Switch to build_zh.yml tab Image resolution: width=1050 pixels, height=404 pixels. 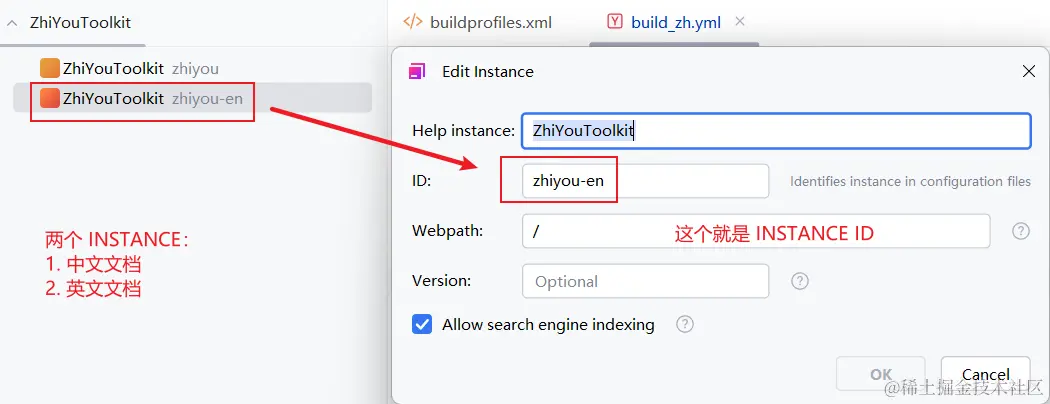tap(676, 22)
